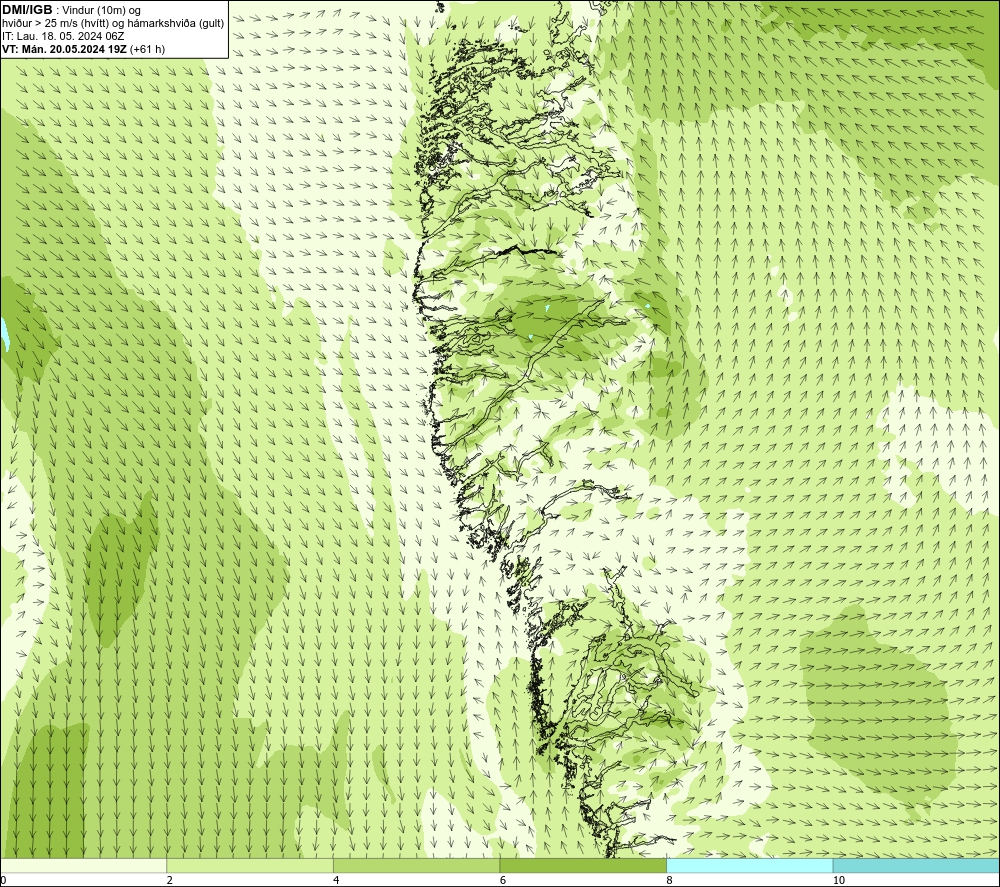This screenshot has width=1000, height=887.
Task: Click the 8–10 m/s light cyan swatch
Action: [x=749, y=865]
